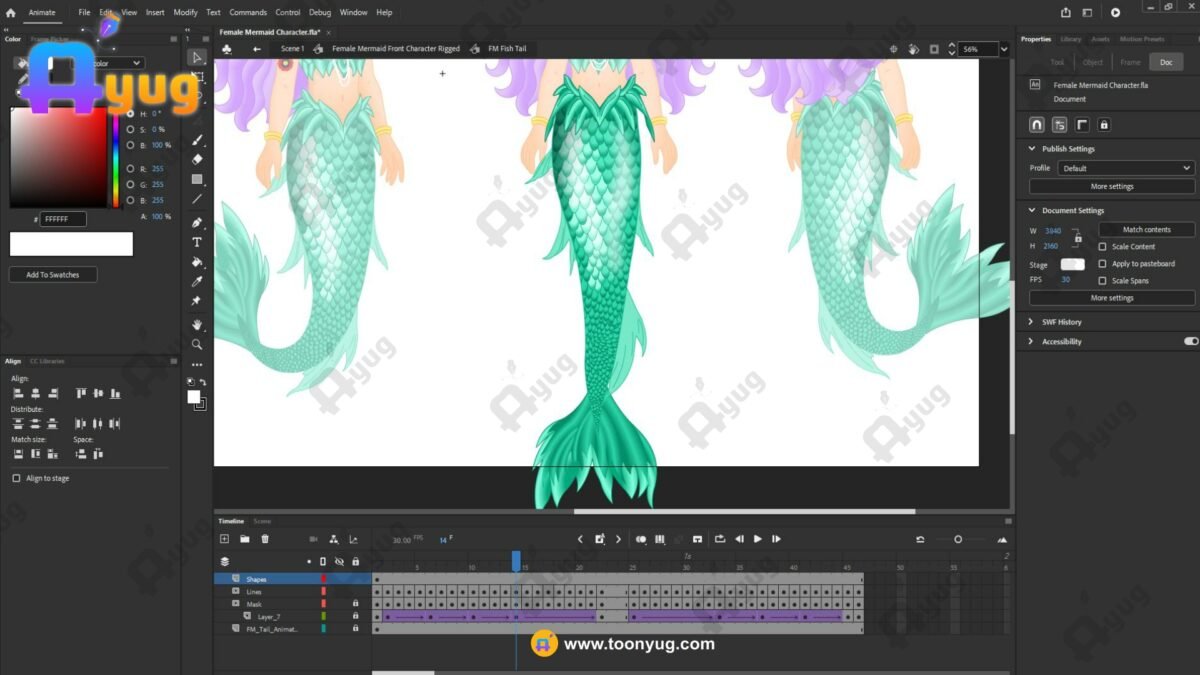Click the Match contents button
Viewport: 1200px width, 675px height.
coord(1146,230)
